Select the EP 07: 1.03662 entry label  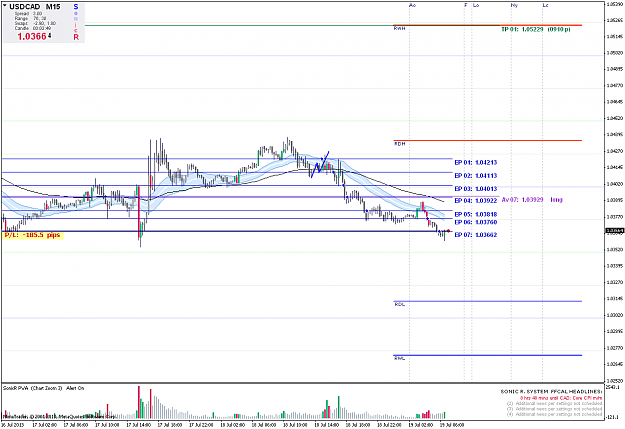point(476,235)
